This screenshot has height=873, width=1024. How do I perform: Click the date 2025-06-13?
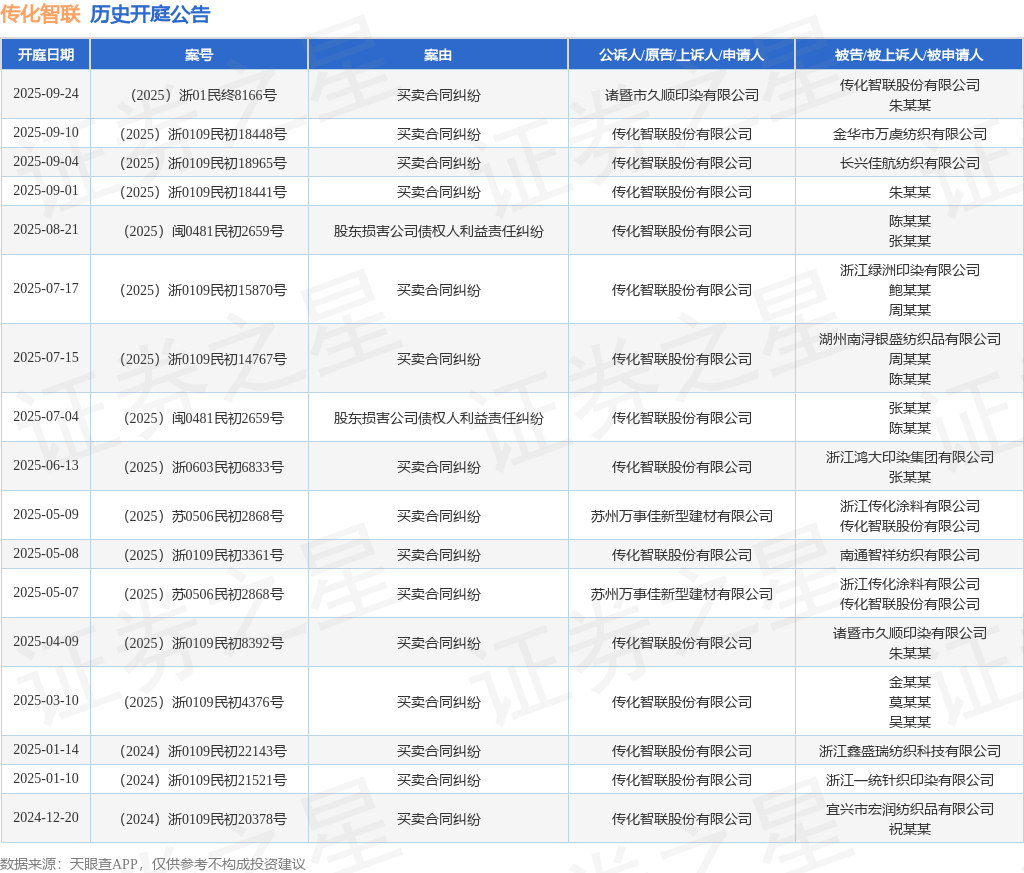(x=46, y=465)
